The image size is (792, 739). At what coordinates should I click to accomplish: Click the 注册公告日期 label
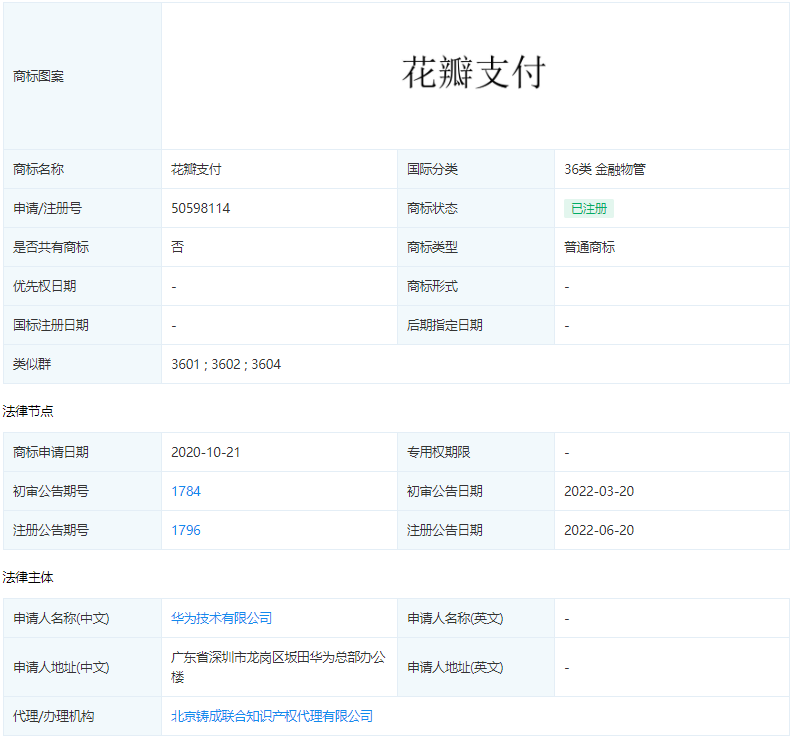click(x=445, y=530)
